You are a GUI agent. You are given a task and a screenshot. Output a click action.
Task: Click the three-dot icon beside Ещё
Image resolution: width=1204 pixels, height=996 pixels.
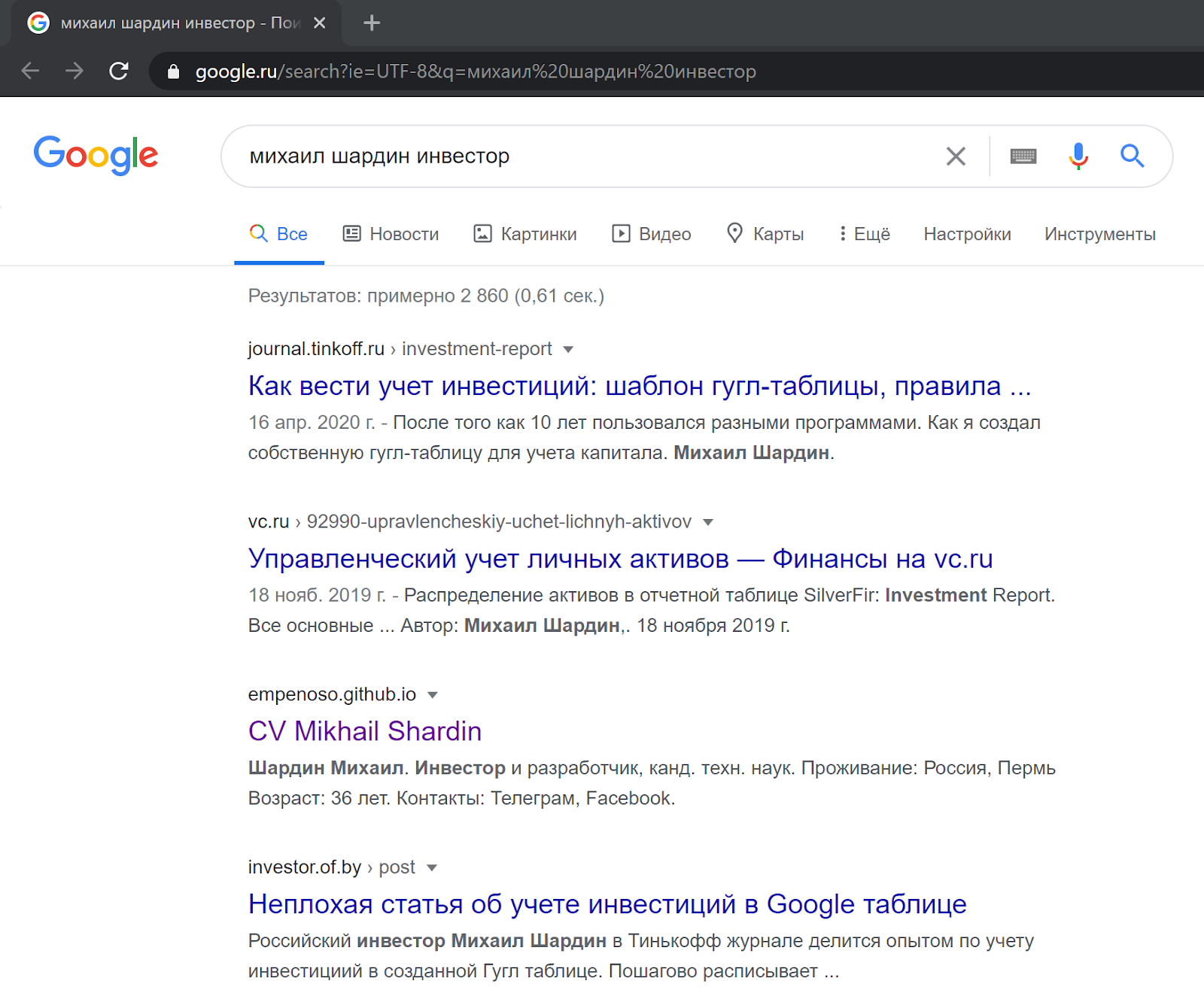coord(842,233)
